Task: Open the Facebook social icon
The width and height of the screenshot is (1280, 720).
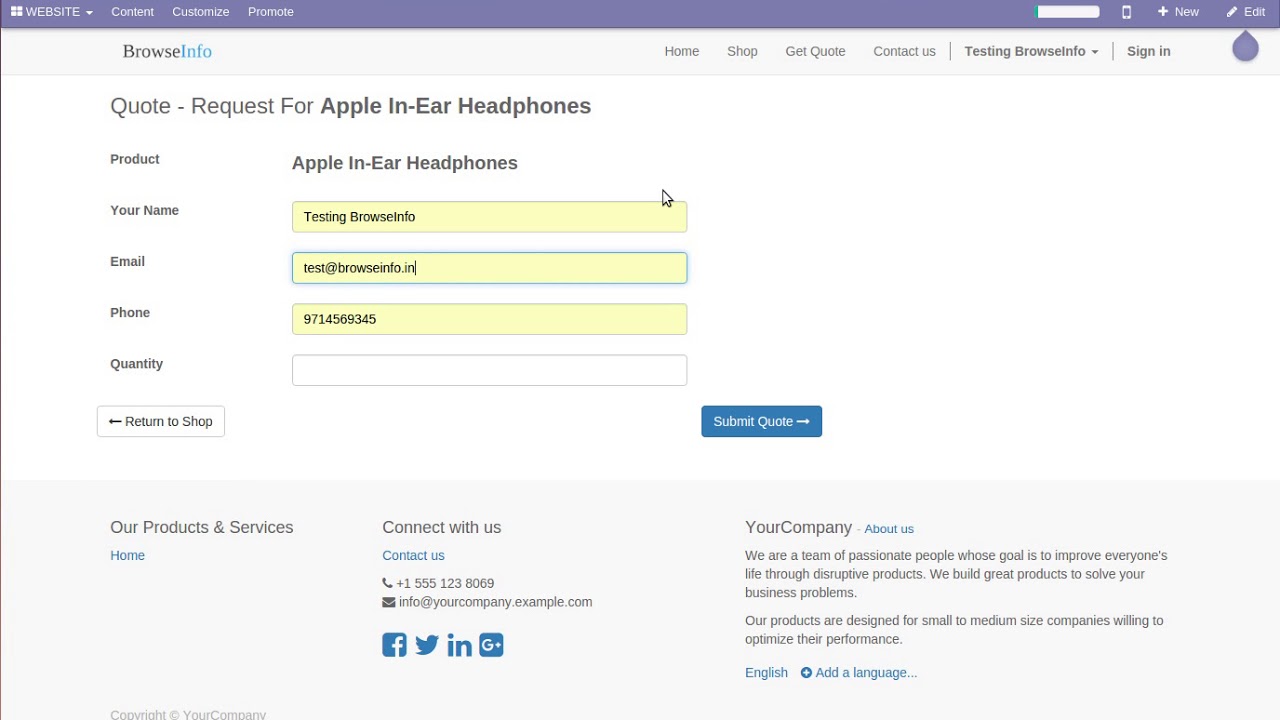Action: 394,645
